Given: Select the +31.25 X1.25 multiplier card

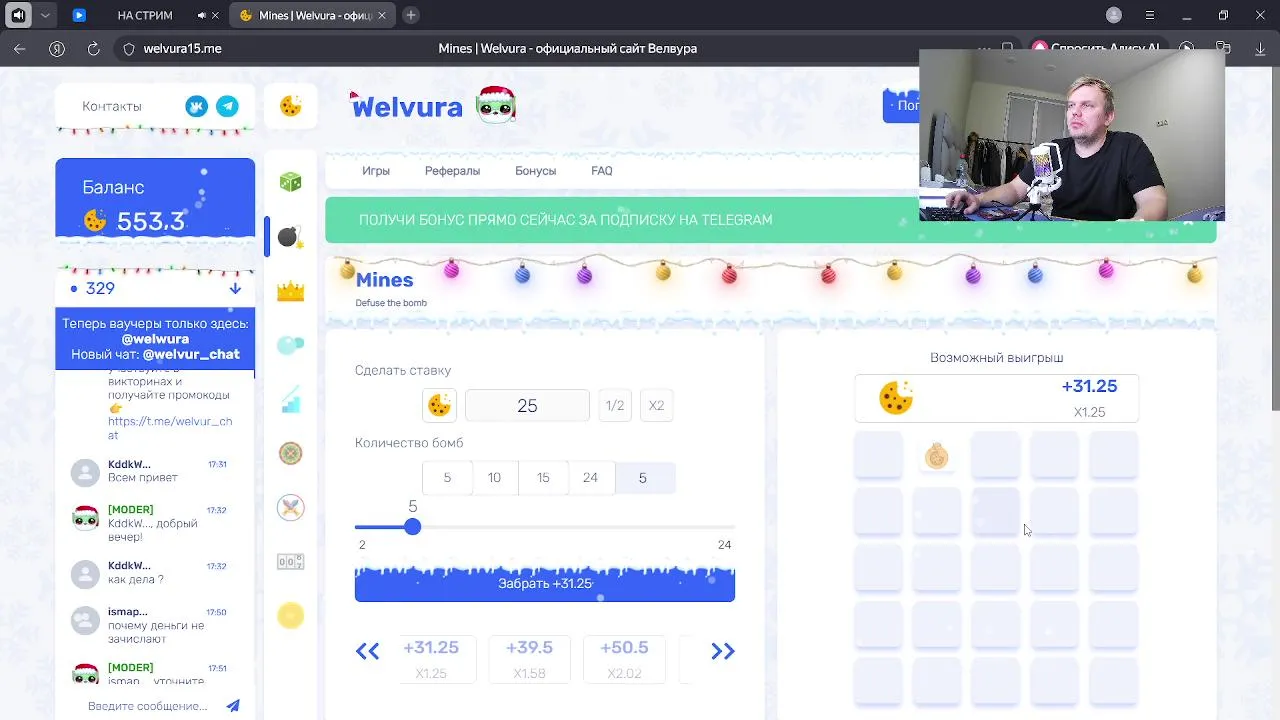Looking at the screenshot, I should tap(431, 658).
